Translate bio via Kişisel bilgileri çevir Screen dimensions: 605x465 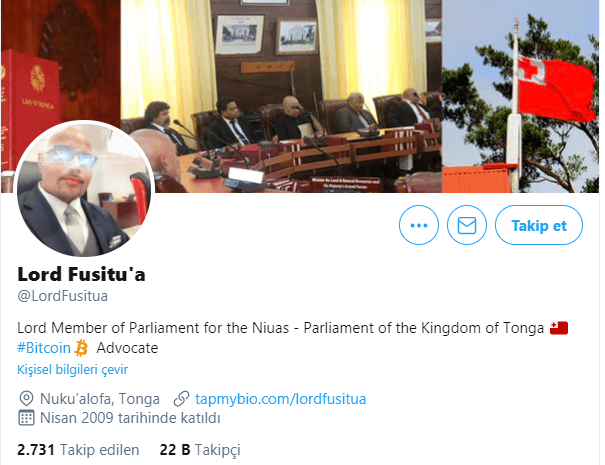73,369
